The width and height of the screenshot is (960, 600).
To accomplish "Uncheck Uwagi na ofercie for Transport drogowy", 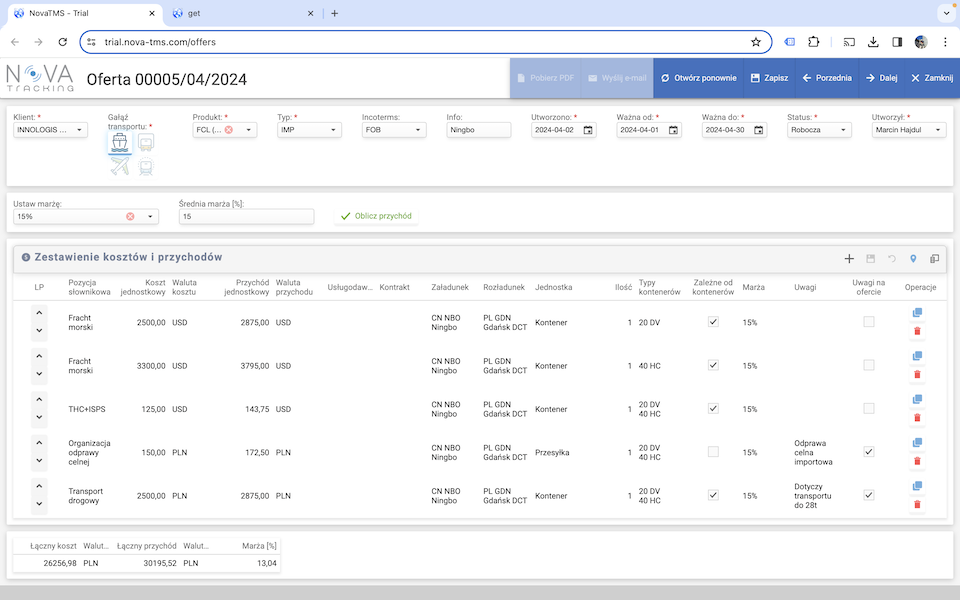I will (x=868, y=495).
